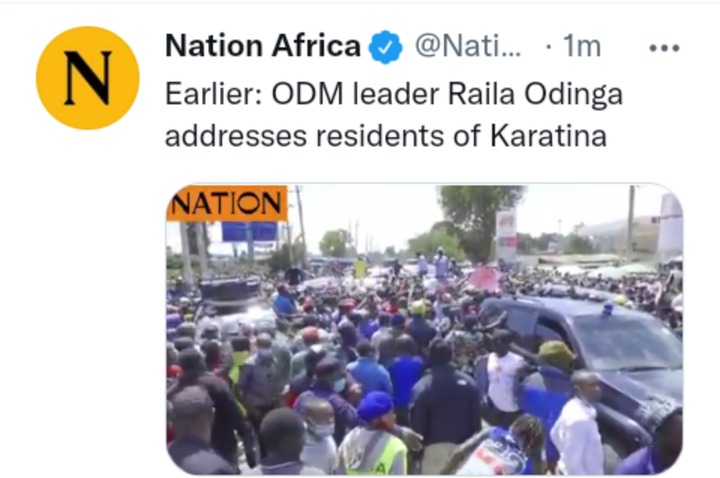This screenshot has height=478, width=720.
Task: Open the Nation Africa display name
Action: (263, 46)
